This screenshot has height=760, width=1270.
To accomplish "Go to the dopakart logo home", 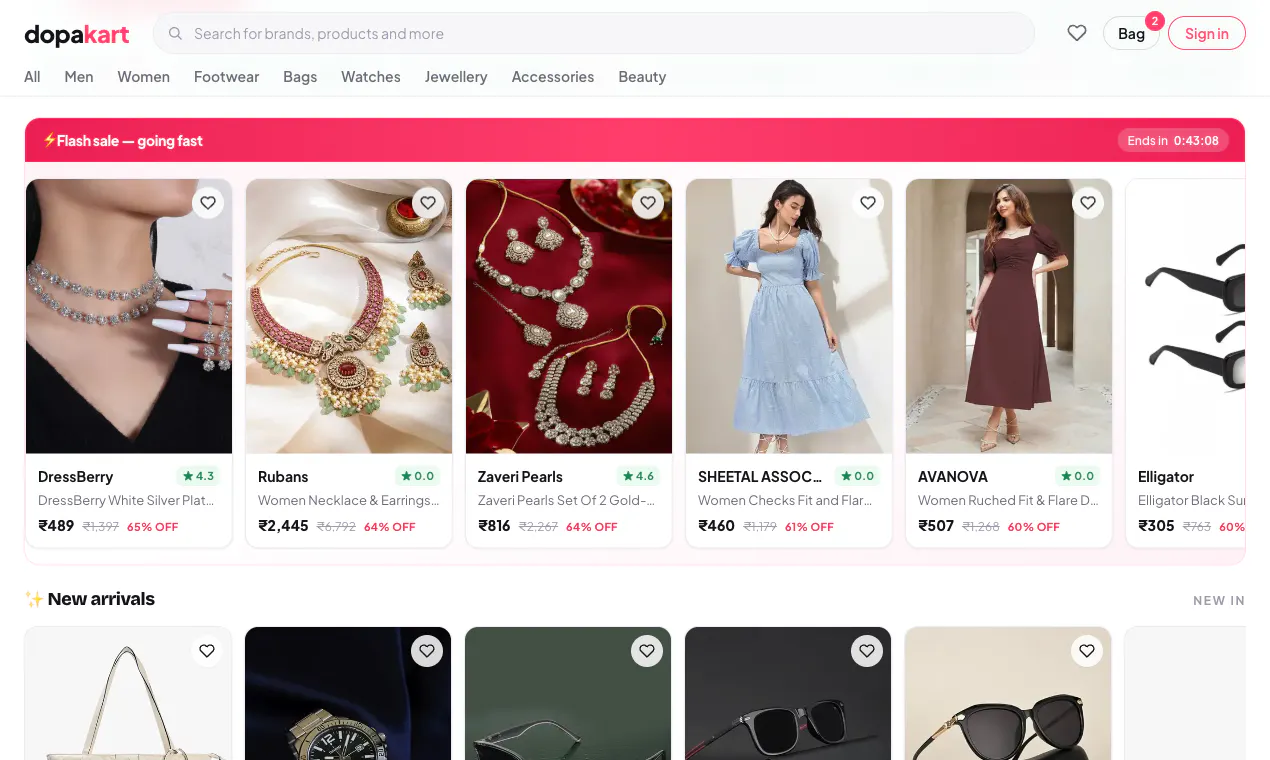I will 77,35.
